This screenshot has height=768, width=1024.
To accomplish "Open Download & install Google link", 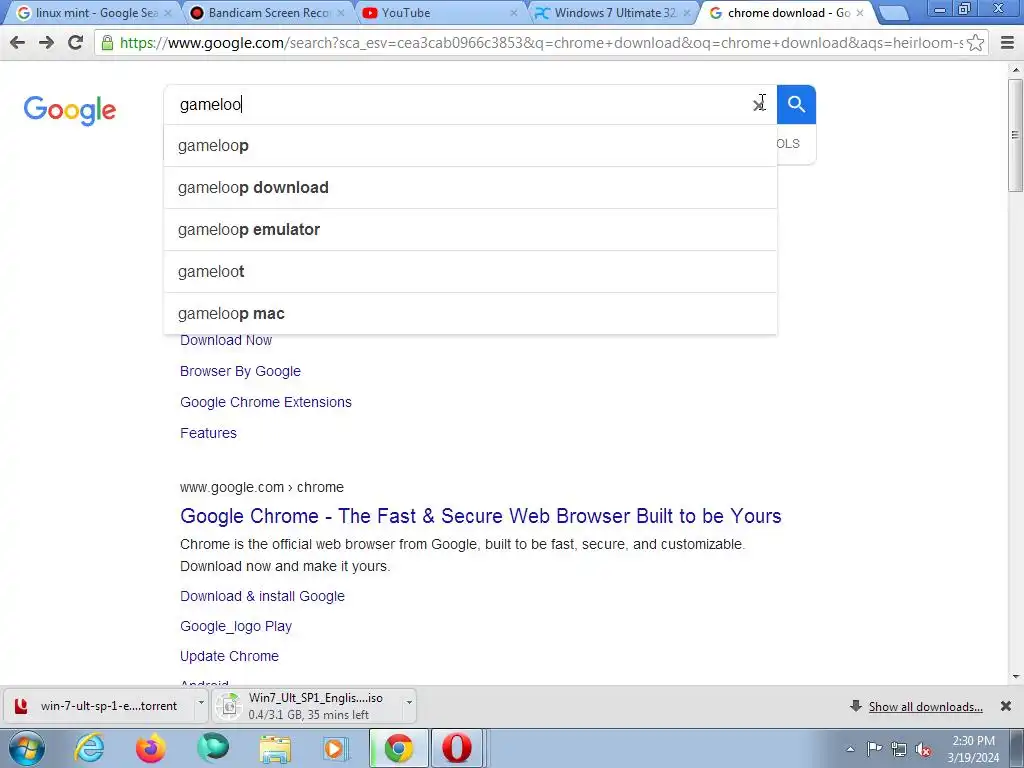I will coord(263,596).
